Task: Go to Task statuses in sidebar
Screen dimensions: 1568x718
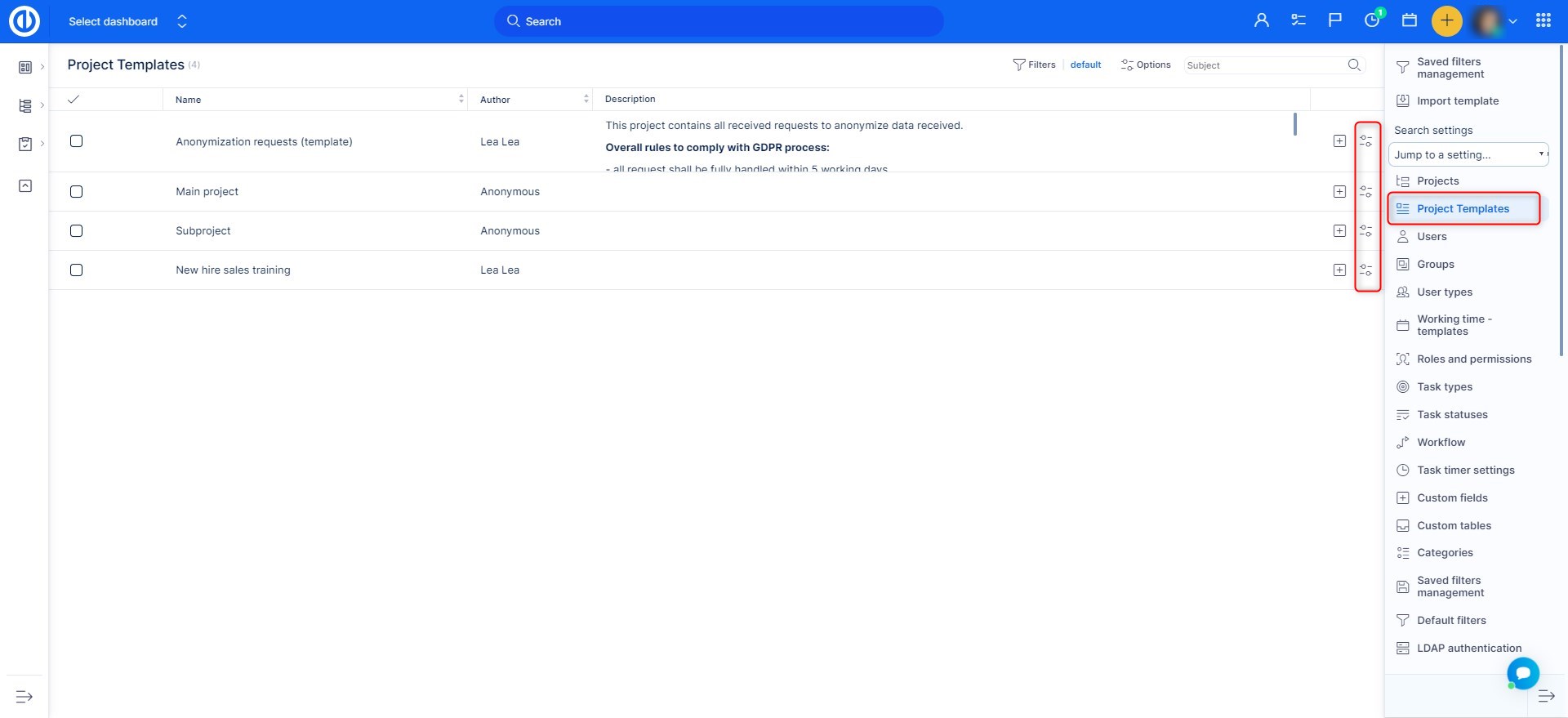Action: 1451,415
